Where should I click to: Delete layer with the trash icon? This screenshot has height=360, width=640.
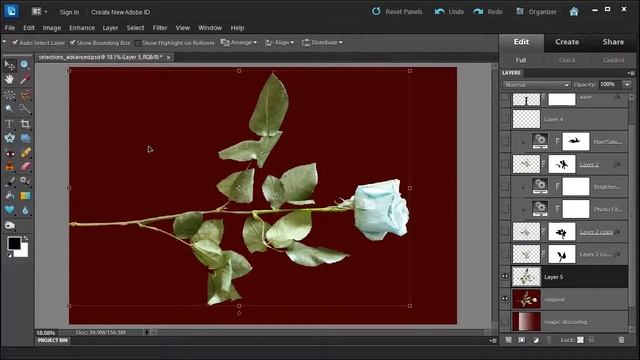click(621, 340)
